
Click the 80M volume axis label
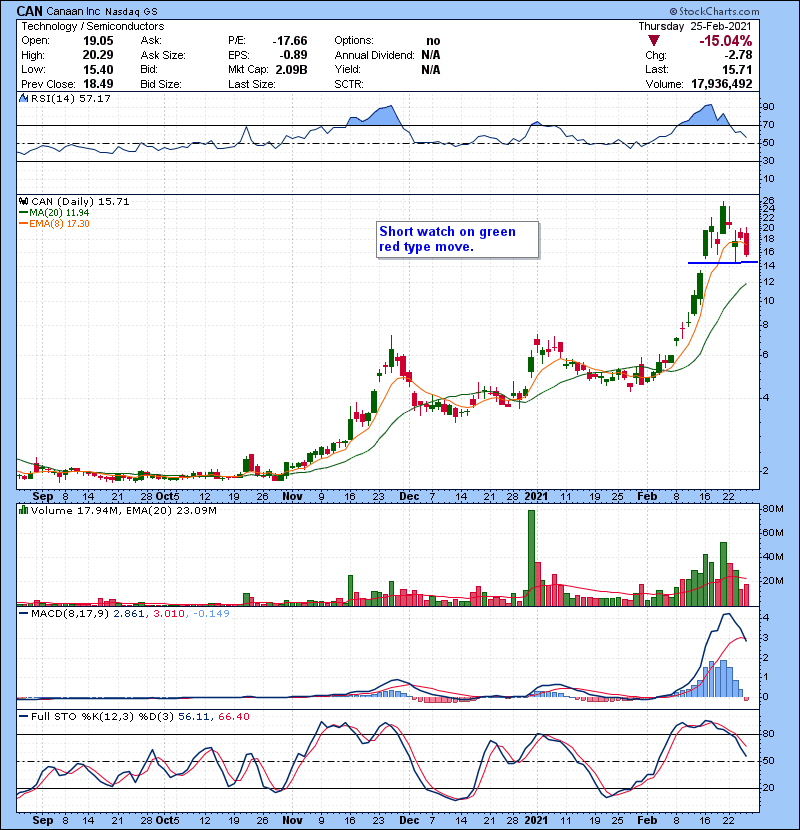tap(772, 509)
